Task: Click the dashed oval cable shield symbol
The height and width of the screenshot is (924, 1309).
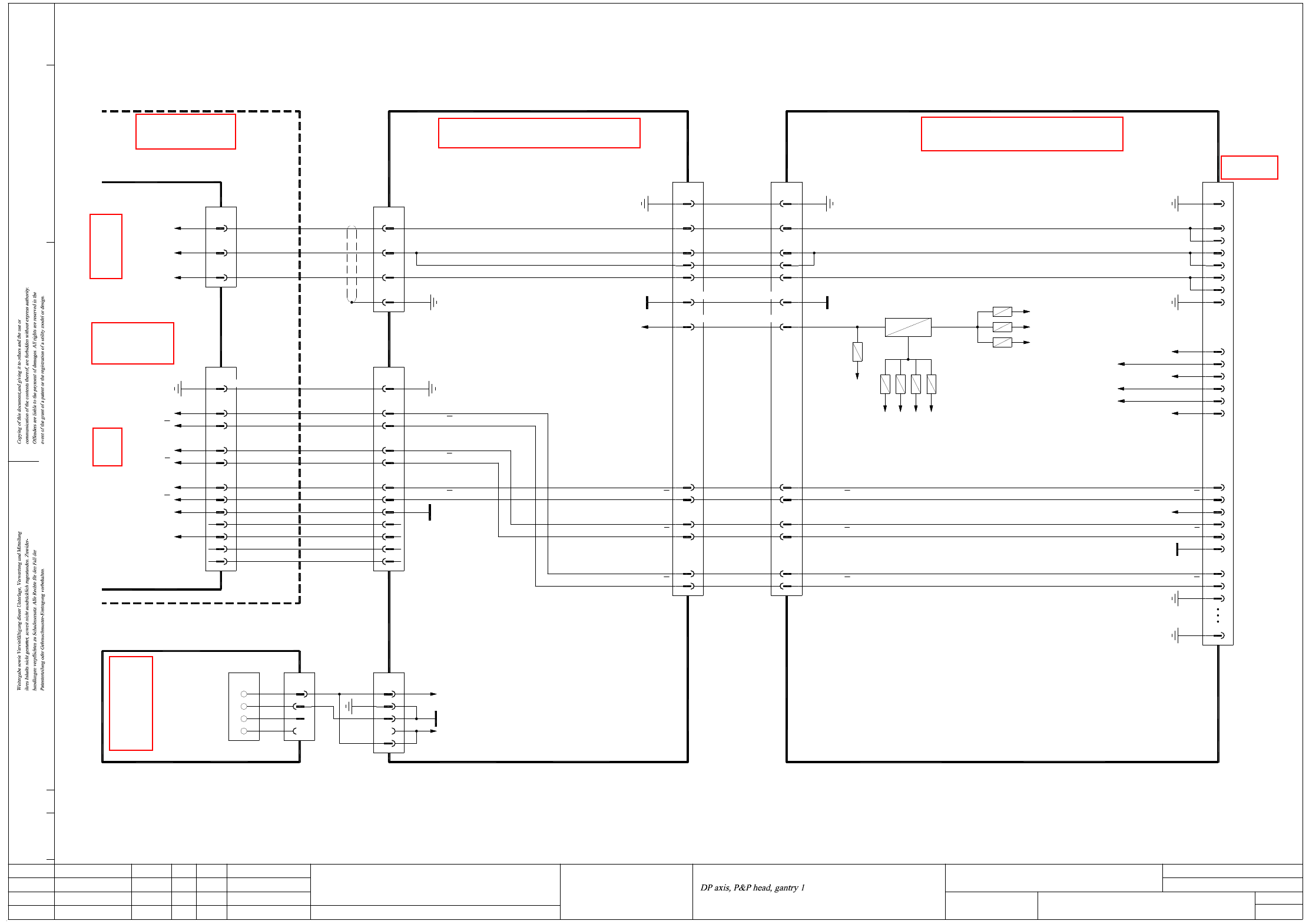Action: 352,264
